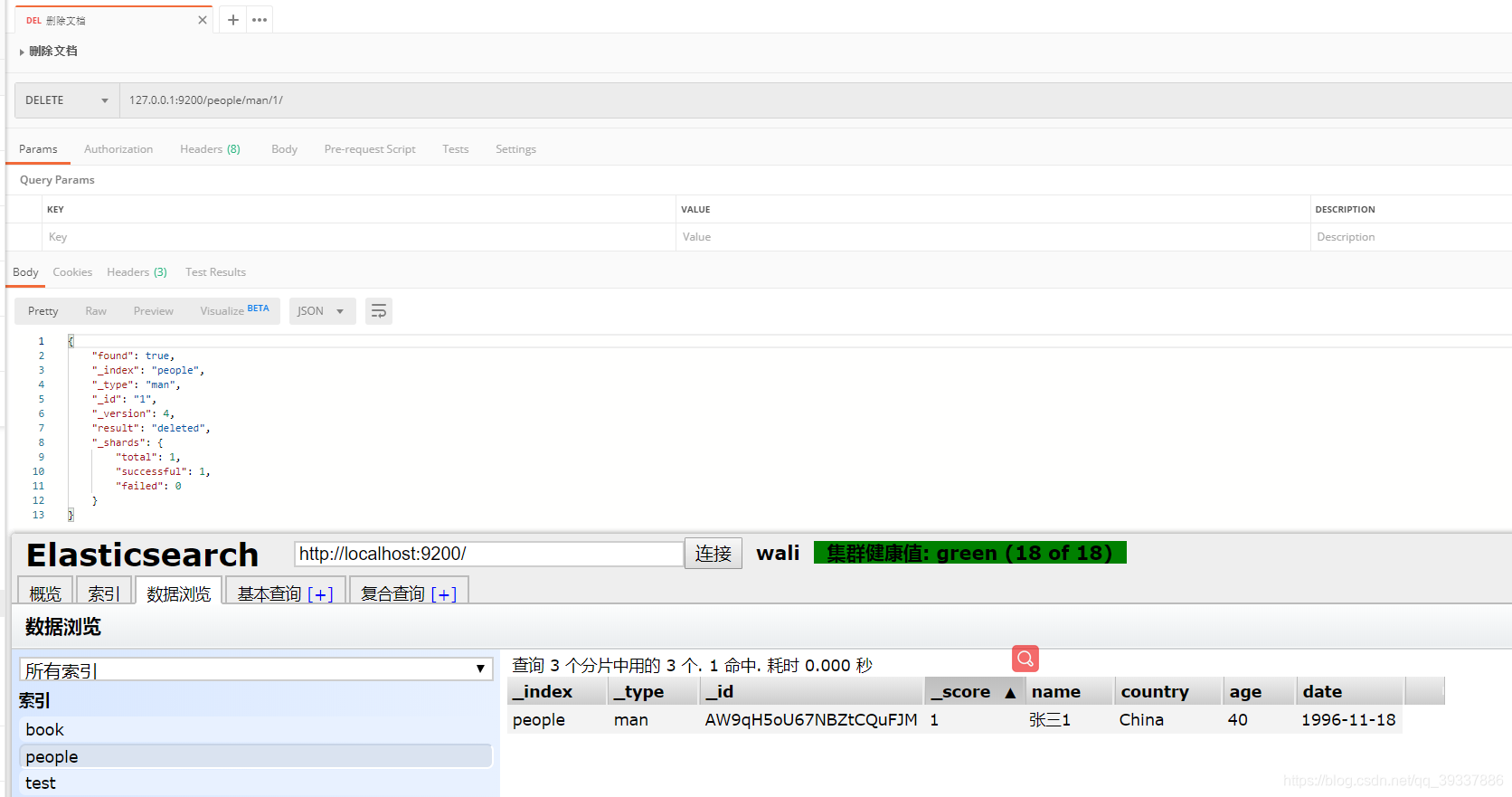Open a new request tab with plus icon

(x=233, y=20)
